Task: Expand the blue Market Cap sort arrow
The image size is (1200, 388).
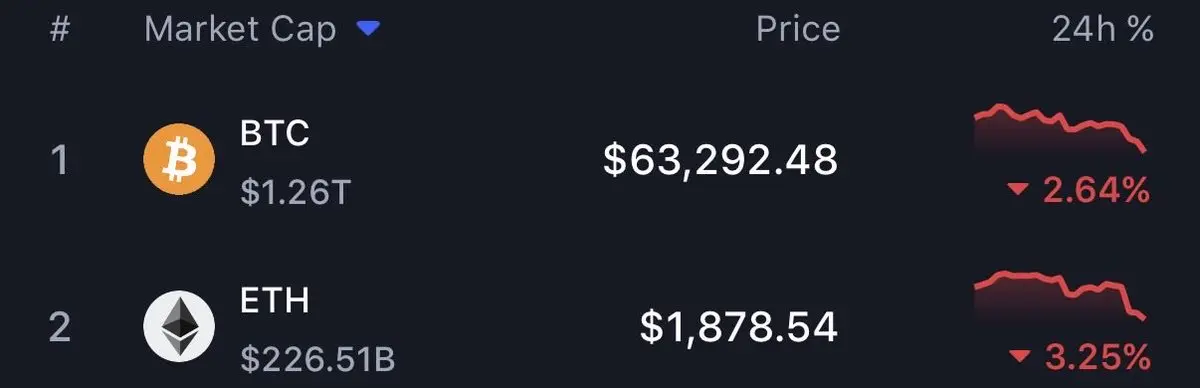Action: click(x=368, y=30)
